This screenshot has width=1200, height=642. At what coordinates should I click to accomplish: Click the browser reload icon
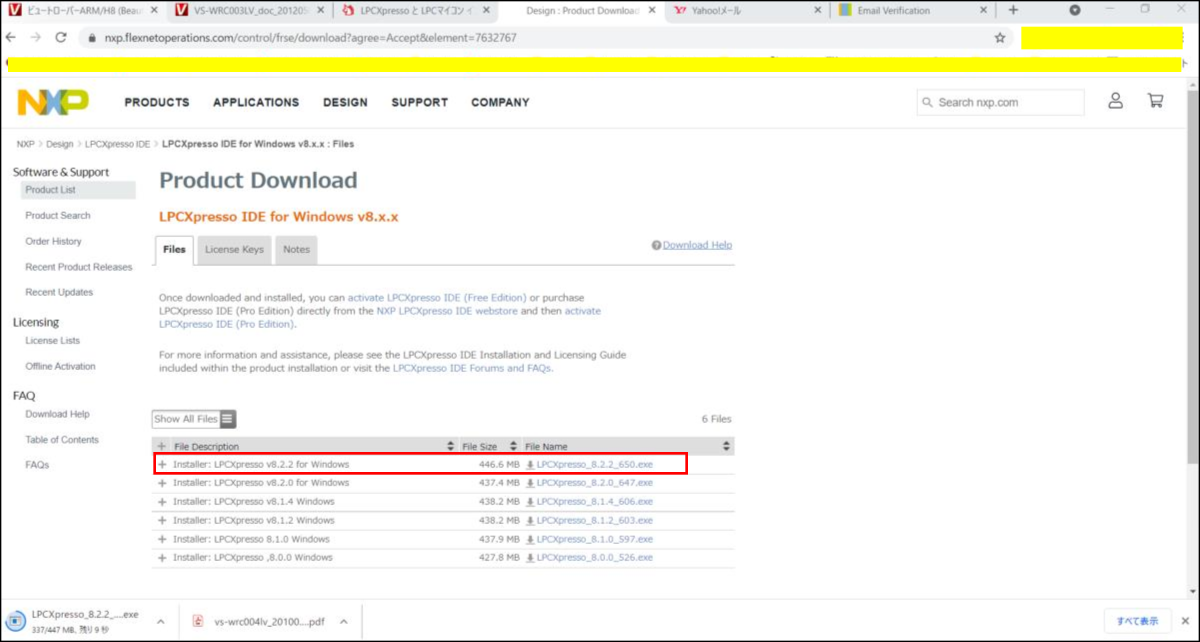pos(61,38)
